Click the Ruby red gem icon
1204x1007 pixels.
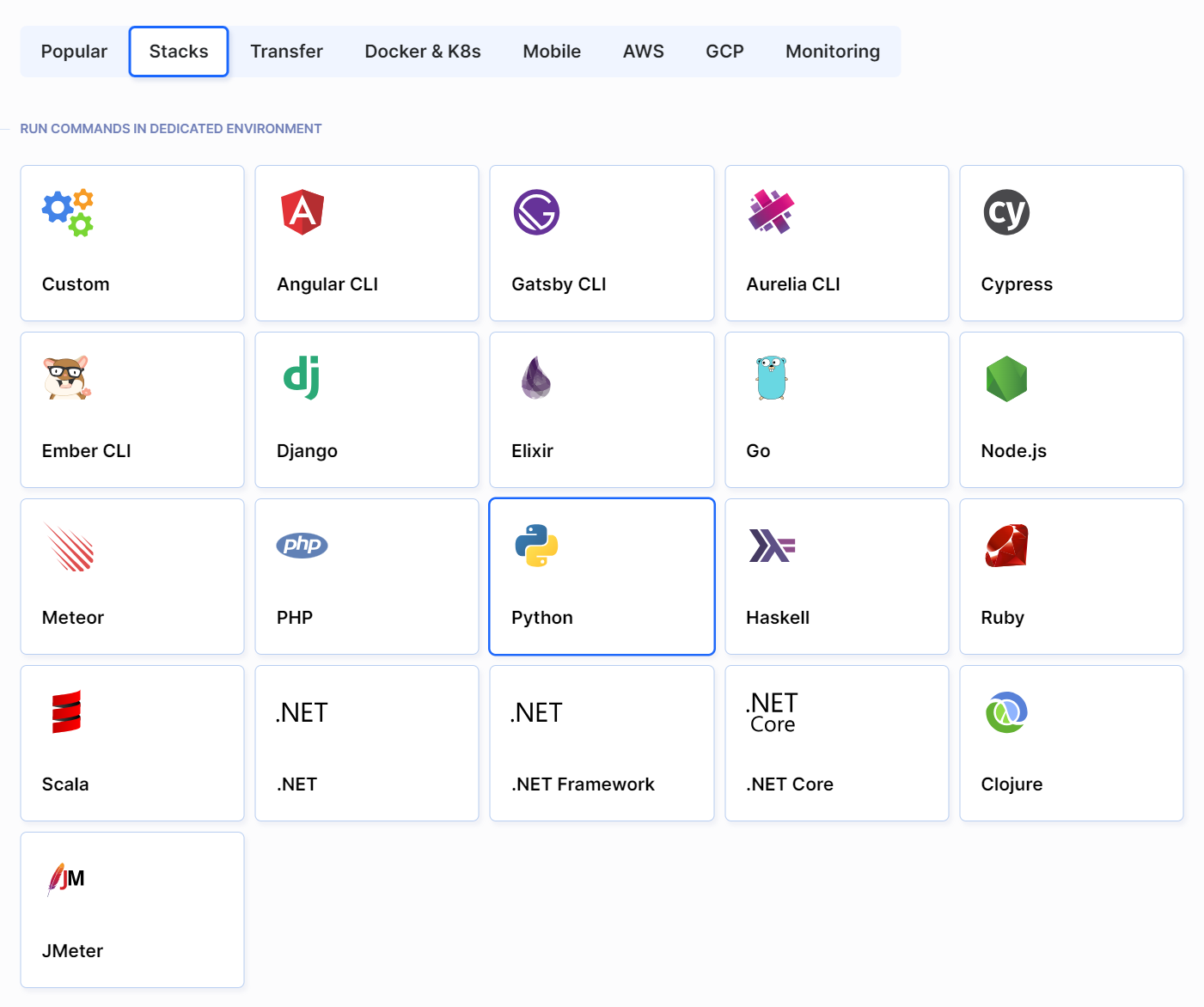click(x=1006, y=546)
